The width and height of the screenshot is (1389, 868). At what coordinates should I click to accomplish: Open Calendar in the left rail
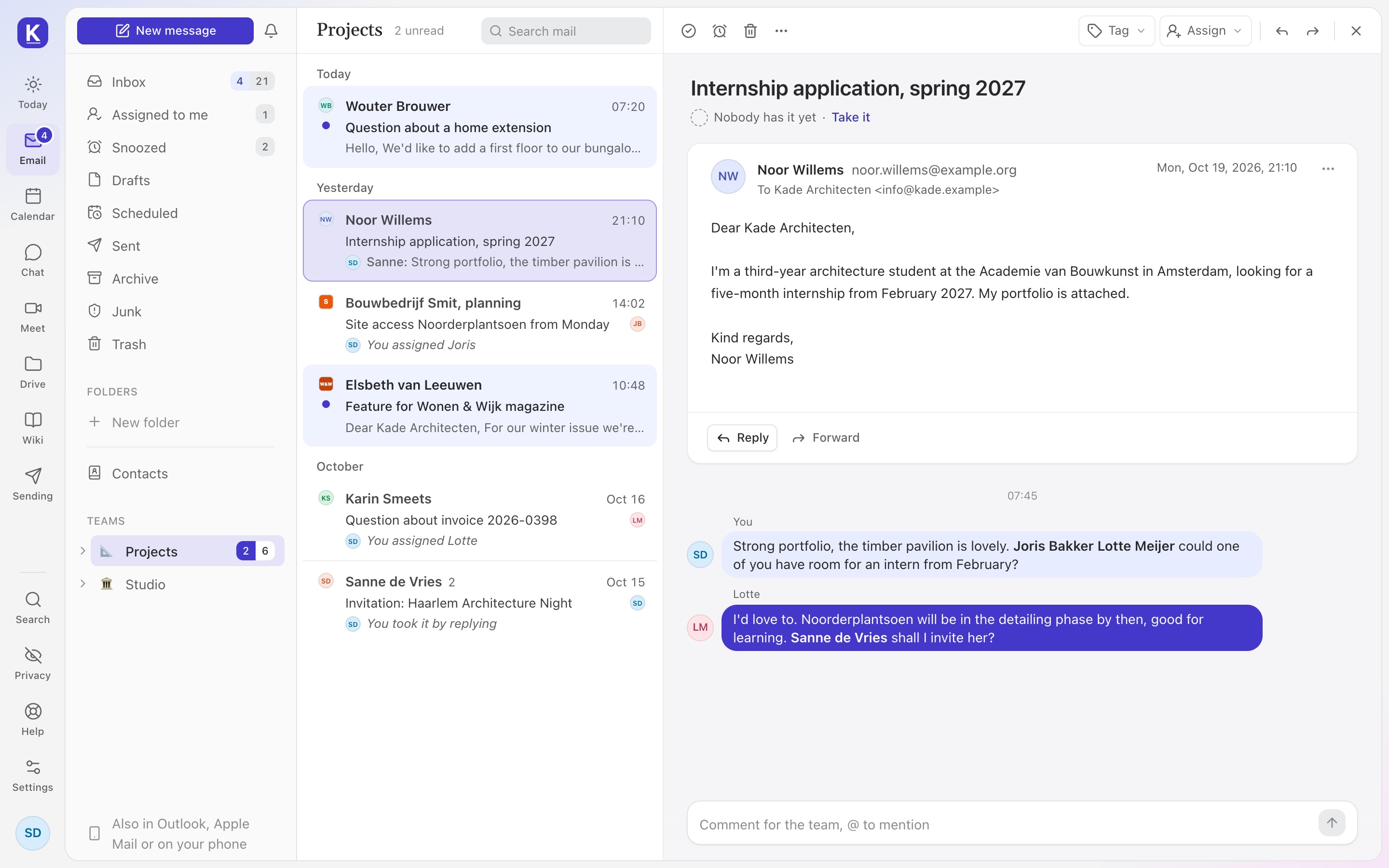[x=33, y=204]
